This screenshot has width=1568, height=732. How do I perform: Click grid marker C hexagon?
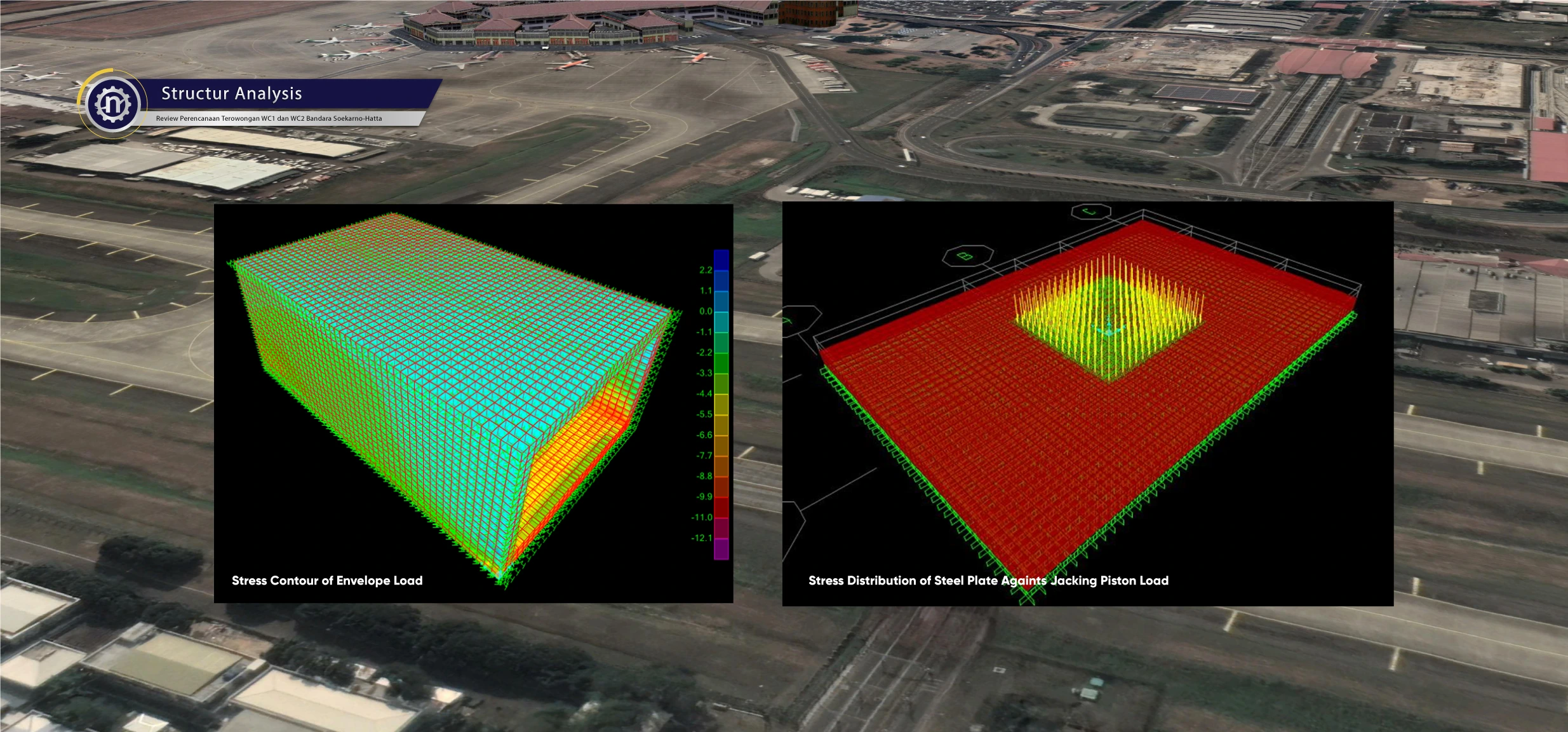click(x=1090, y=211)
